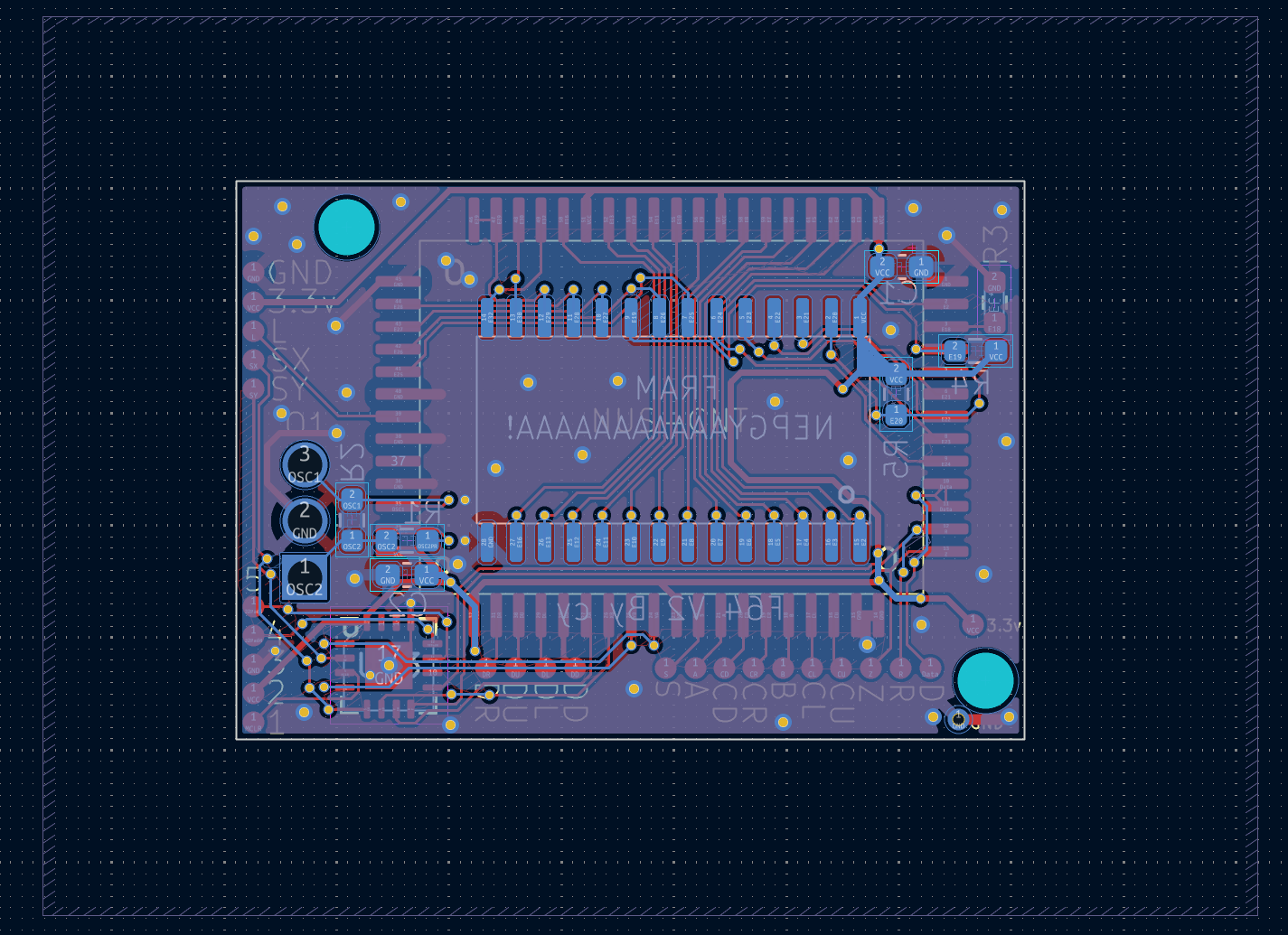The height and width of the screenshot is (935, 1288).
Task: Select FRAM pad 28 GND
Action: pyautogui.click(x=486, y=542)
